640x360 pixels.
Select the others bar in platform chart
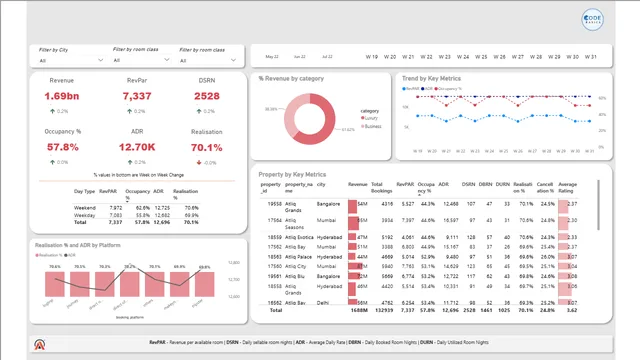155,284
